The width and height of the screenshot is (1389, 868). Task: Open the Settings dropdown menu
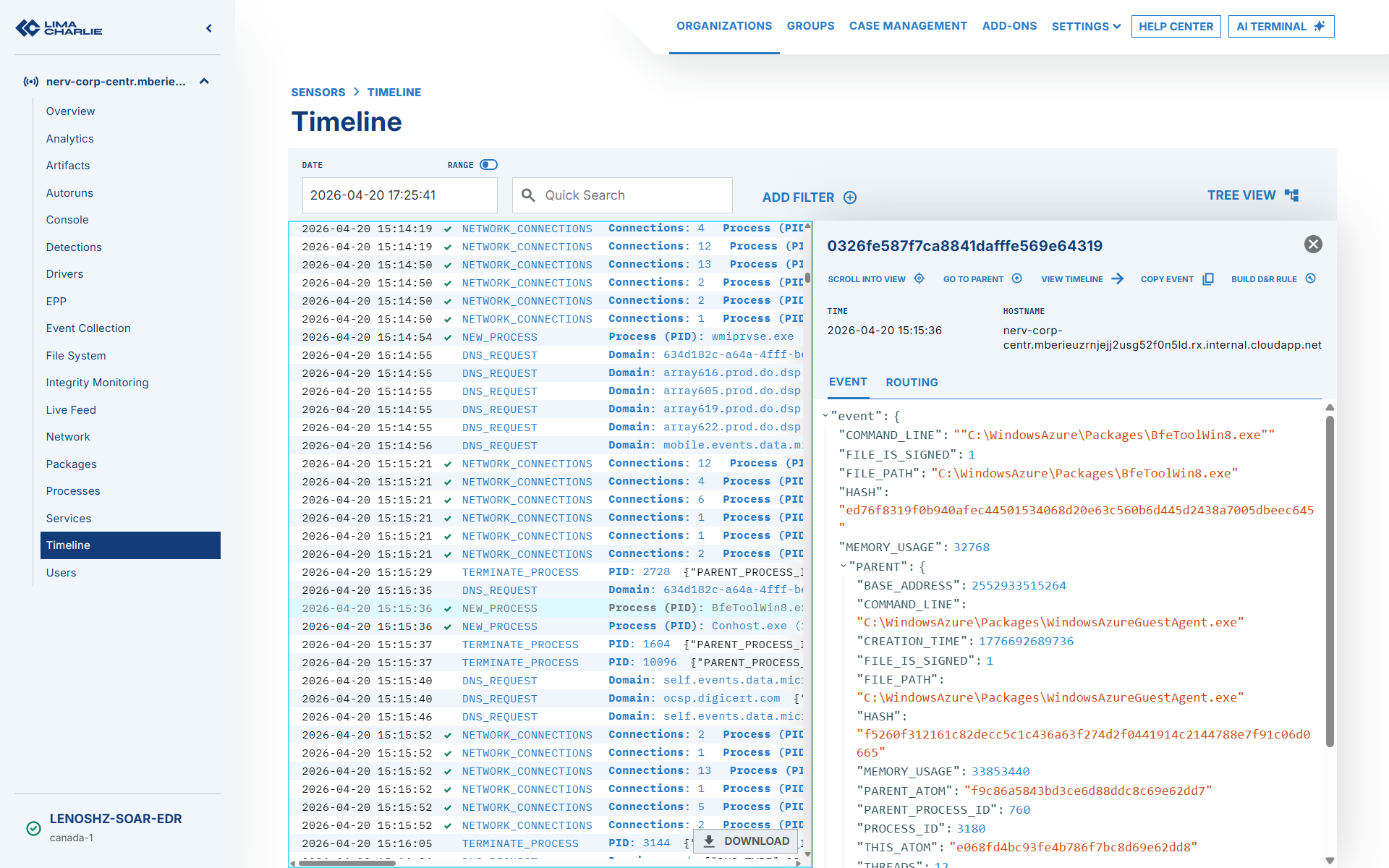1086,26
